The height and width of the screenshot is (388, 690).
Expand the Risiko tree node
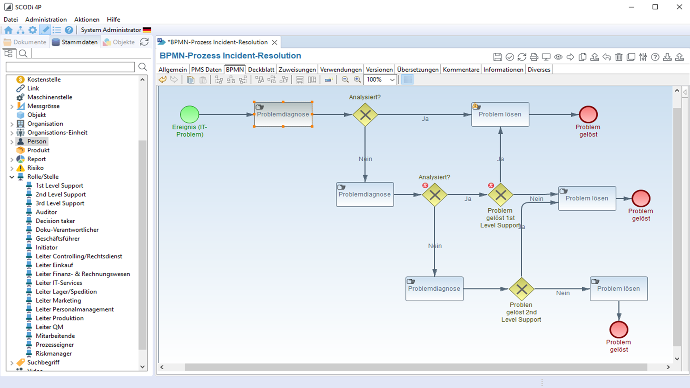click(x=12, y=168)
